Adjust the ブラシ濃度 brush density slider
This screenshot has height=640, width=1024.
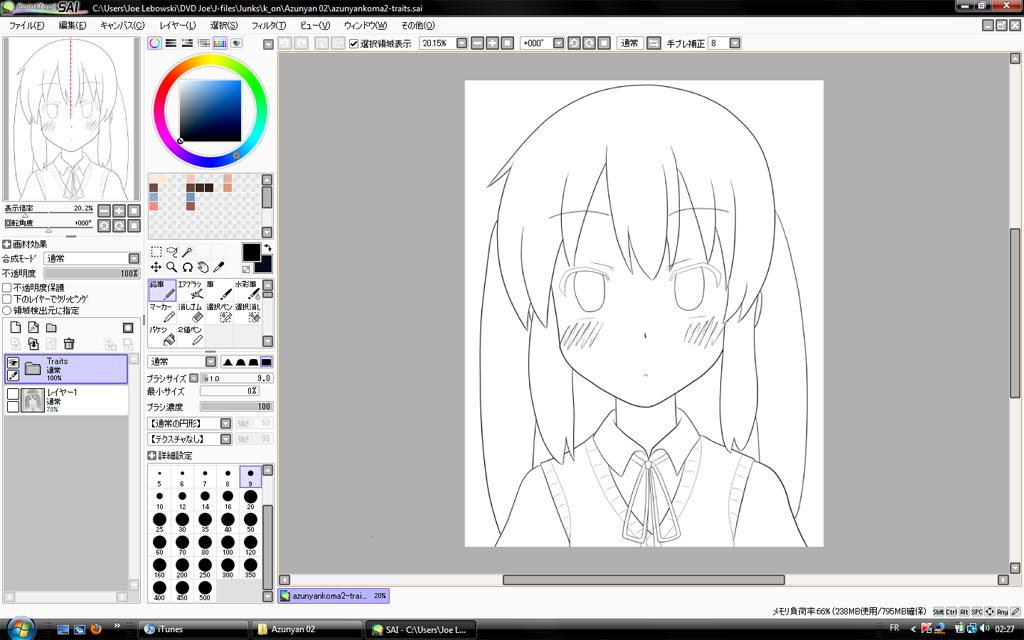(x=236, y=407)
